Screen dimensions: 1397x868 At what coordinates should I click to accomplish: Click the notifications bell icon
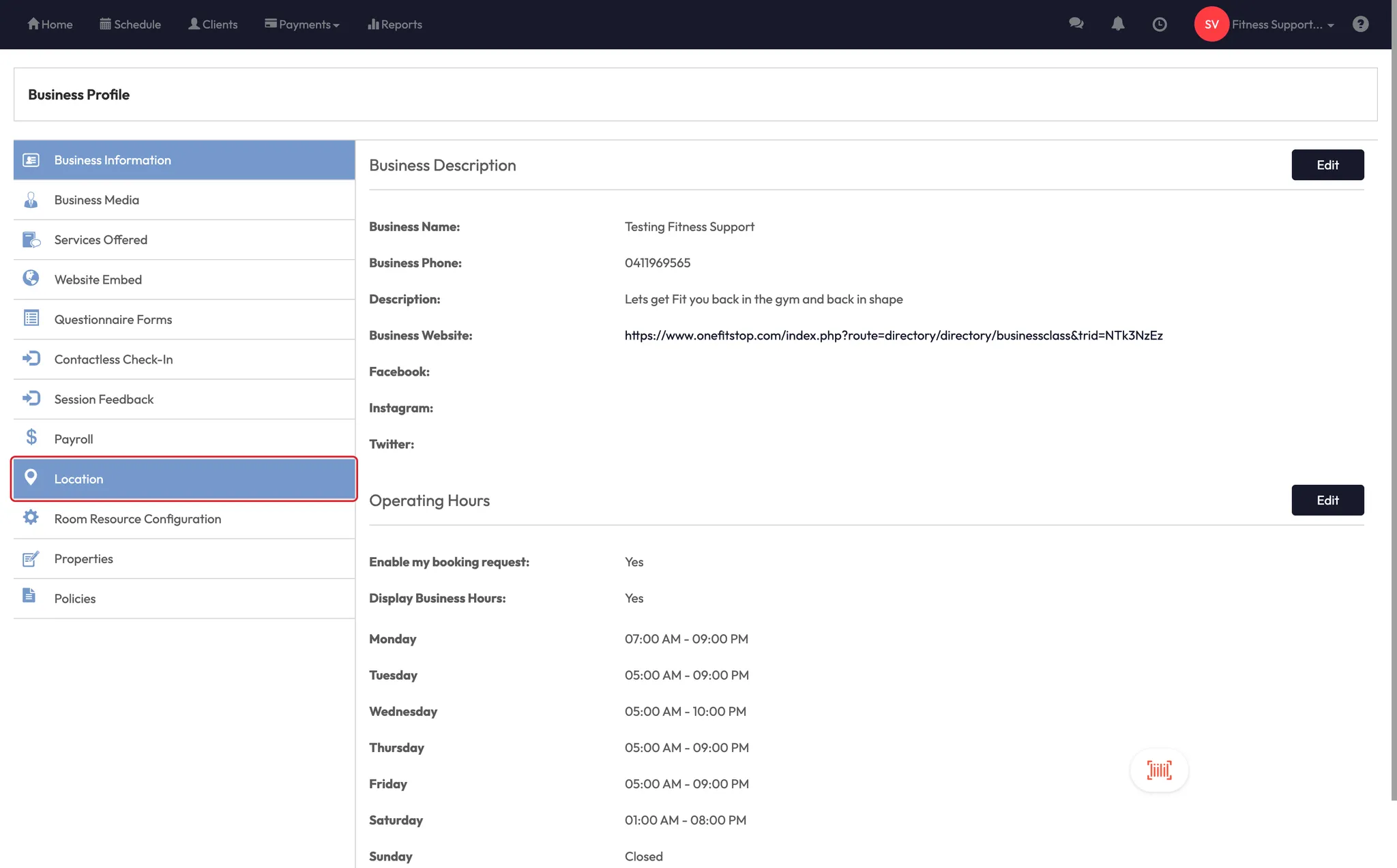(x=1117, y=24)
